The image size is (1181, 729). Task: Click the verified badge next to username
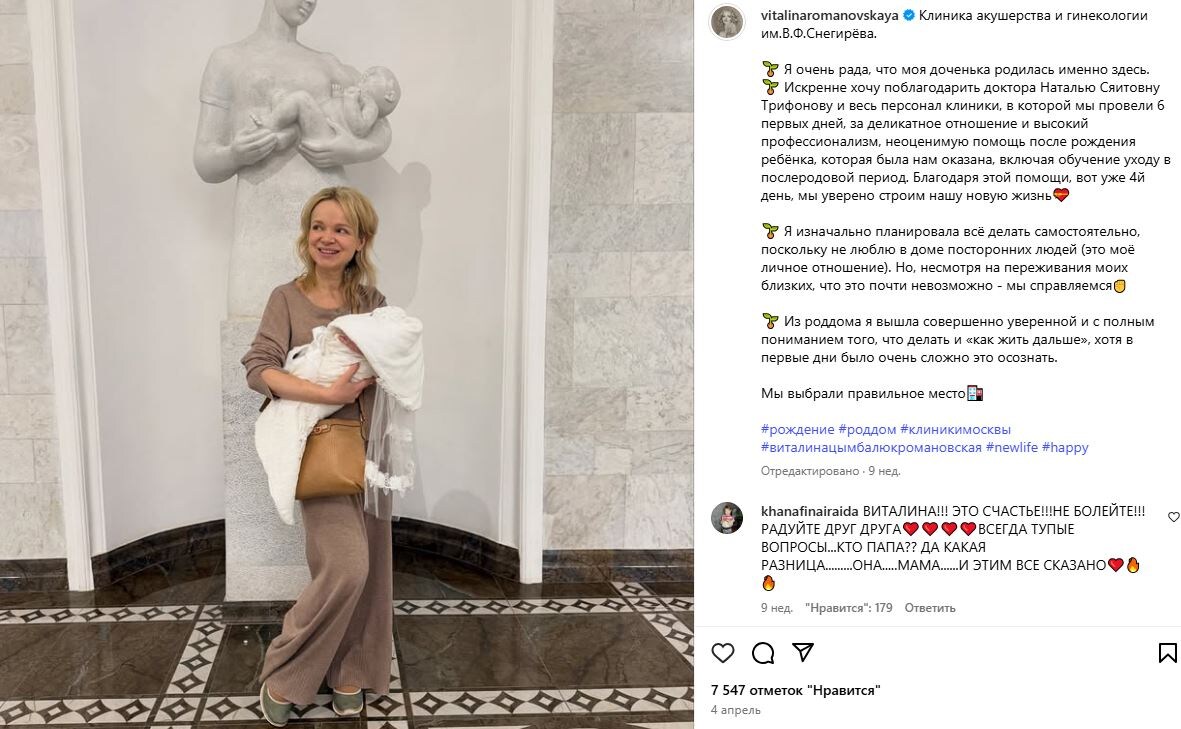[908, 15]
